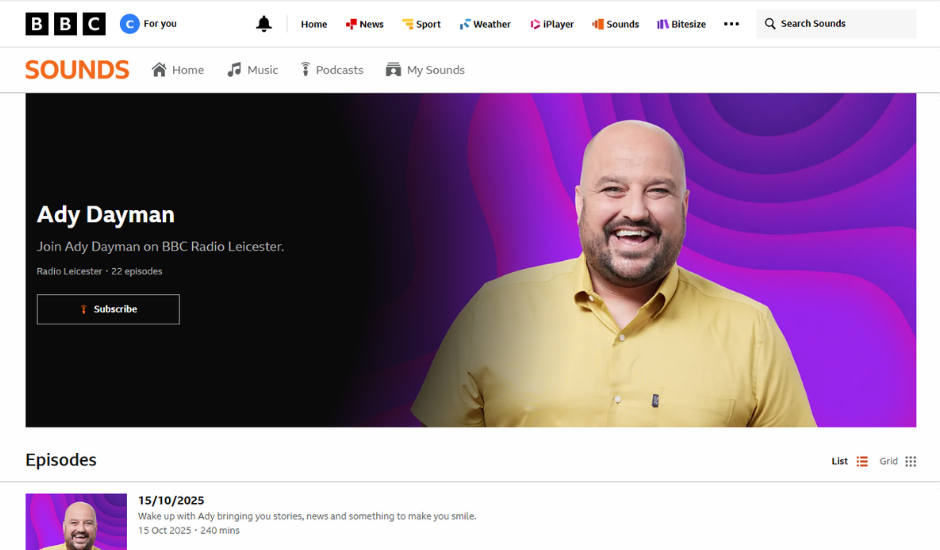Open BBC Weather
Screen dimensions: 940x550
pyautogui.click(x=485, y=24)
